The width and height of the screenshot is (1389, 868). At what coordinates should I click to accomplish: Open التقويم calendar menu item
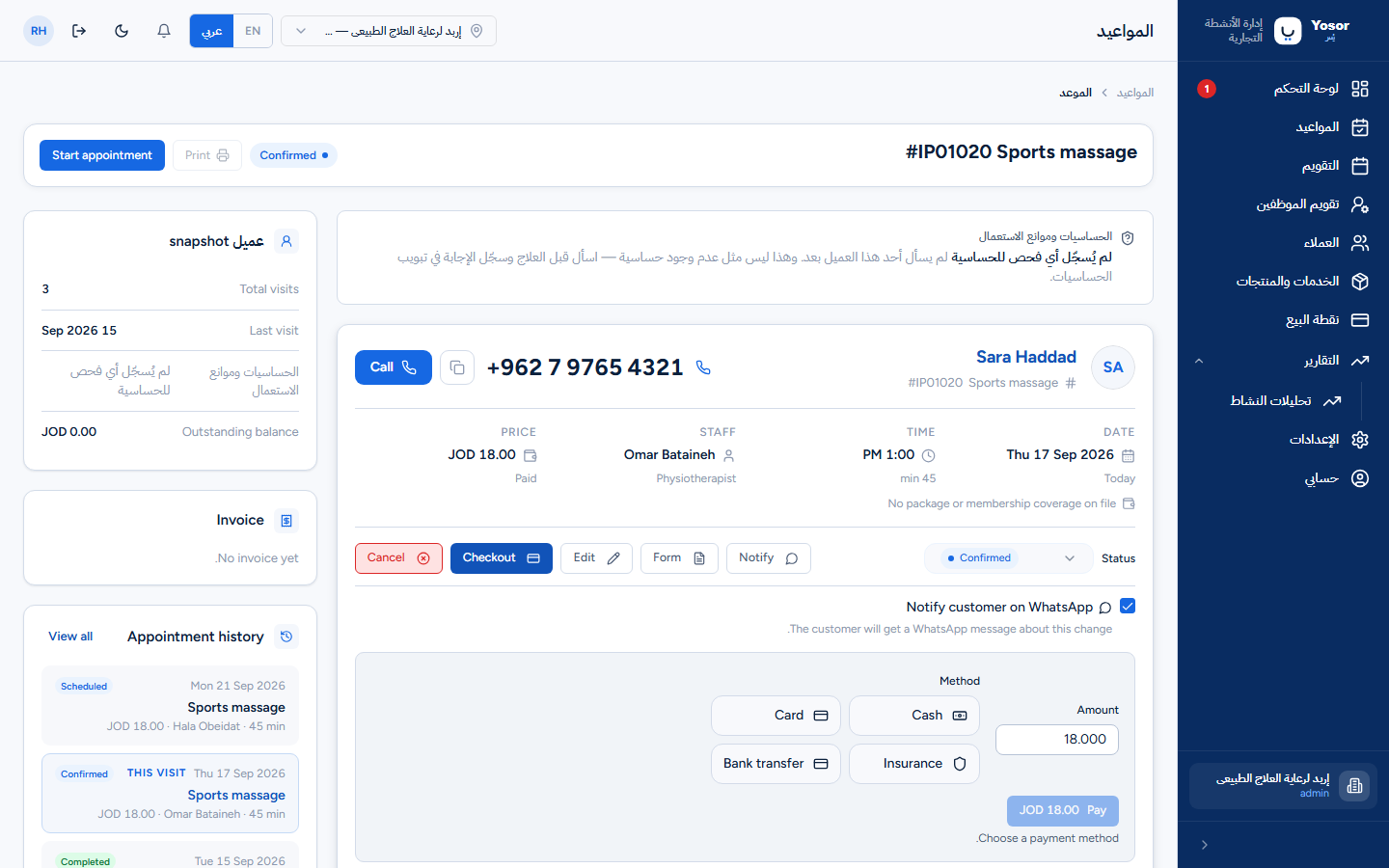[x=1284, y=166]
